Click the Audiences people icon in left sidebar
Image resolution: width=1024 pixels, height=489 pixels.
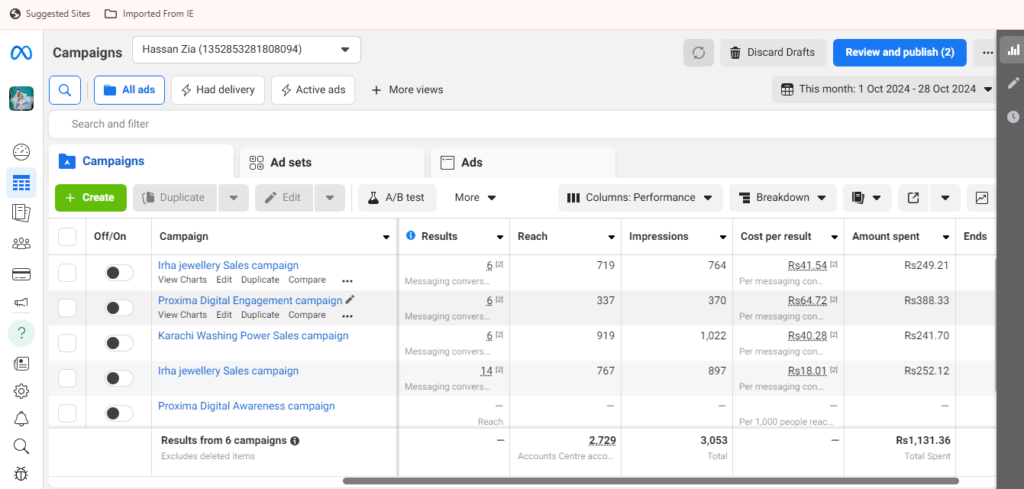21,243
